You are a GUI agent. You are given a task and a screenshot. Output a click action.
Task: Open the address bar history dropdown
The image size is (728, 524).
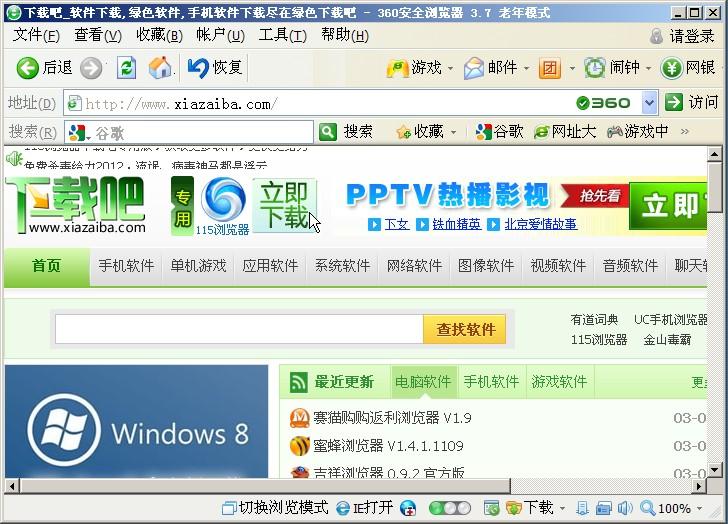650,103
